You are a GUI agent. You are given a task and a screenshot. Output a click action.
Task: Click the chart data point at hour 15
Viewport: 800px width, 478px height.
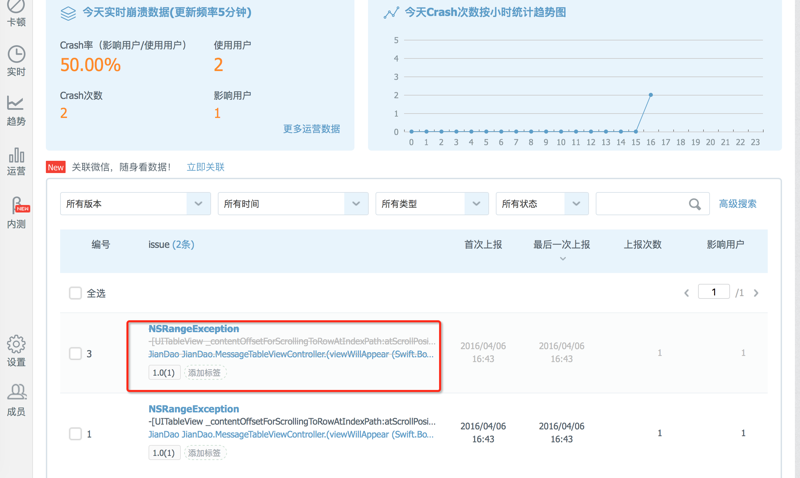pos(636,132)
